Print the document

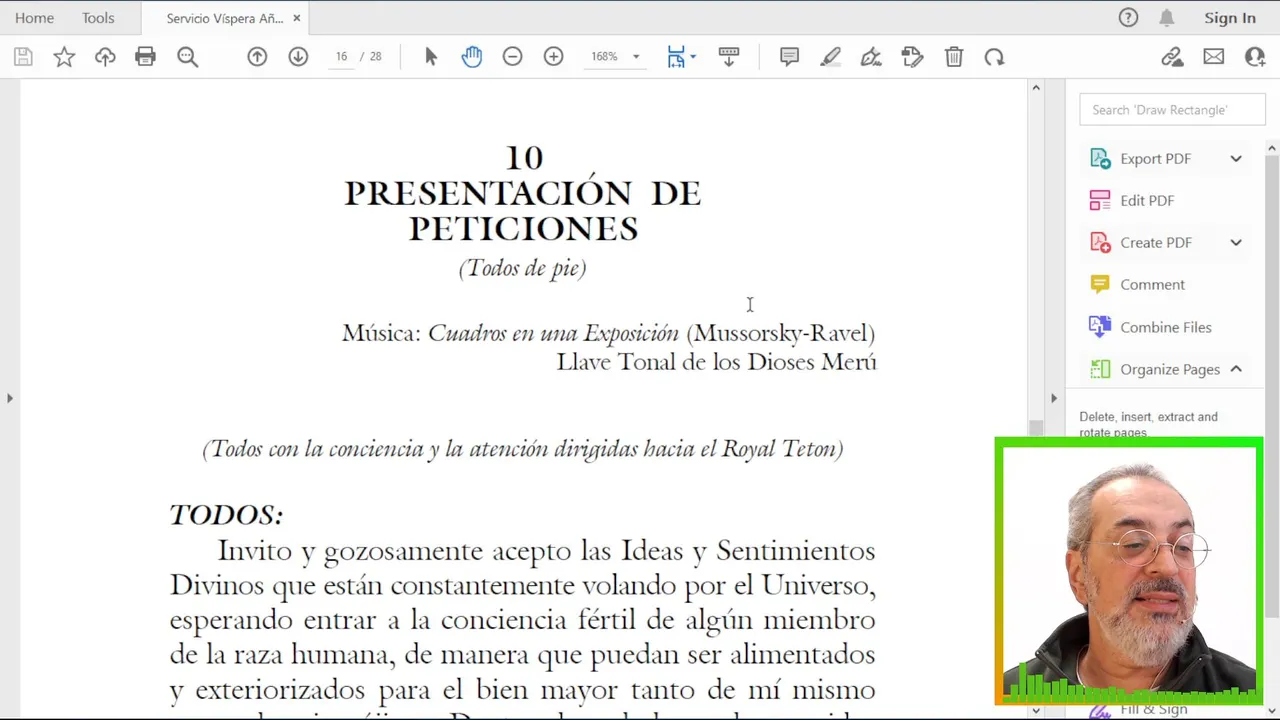coord(146,57)
